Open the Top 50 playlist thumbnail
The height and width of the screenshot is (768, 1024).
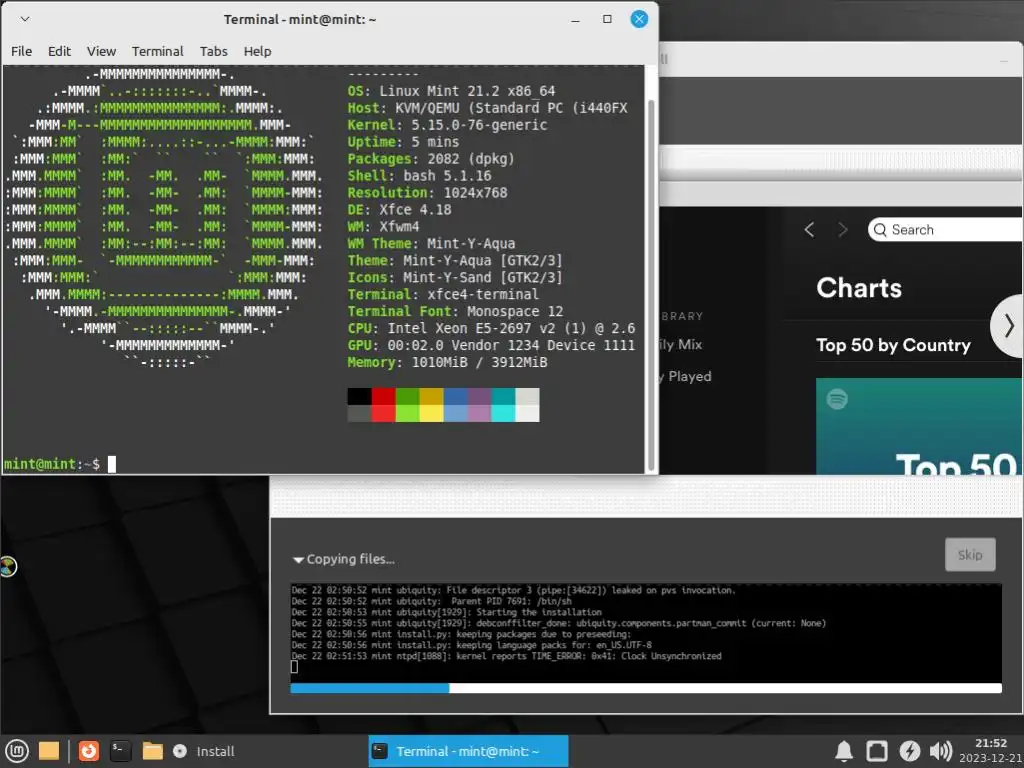[920, 426]
